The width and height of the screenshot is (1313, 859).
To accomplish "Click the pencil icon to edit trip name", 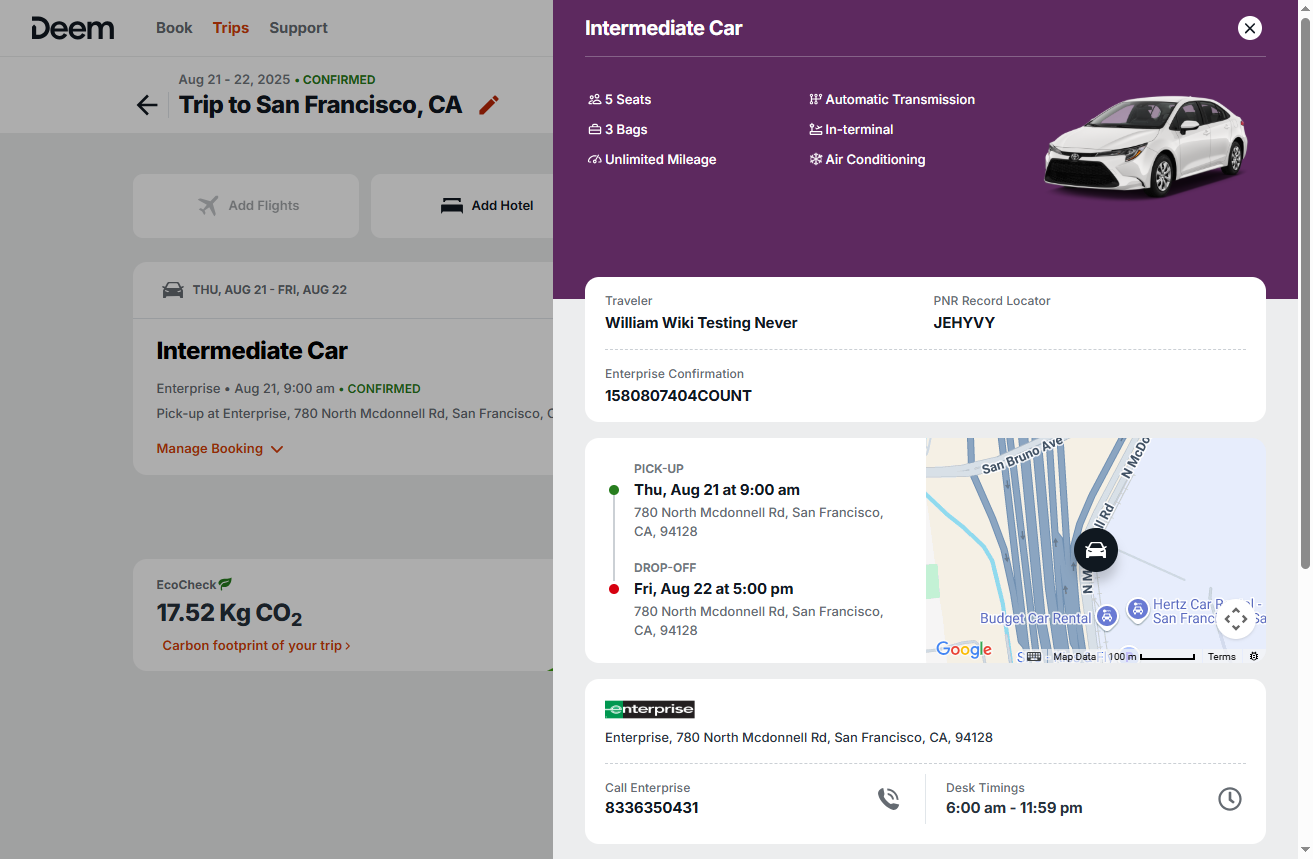I will click(488, 105).
